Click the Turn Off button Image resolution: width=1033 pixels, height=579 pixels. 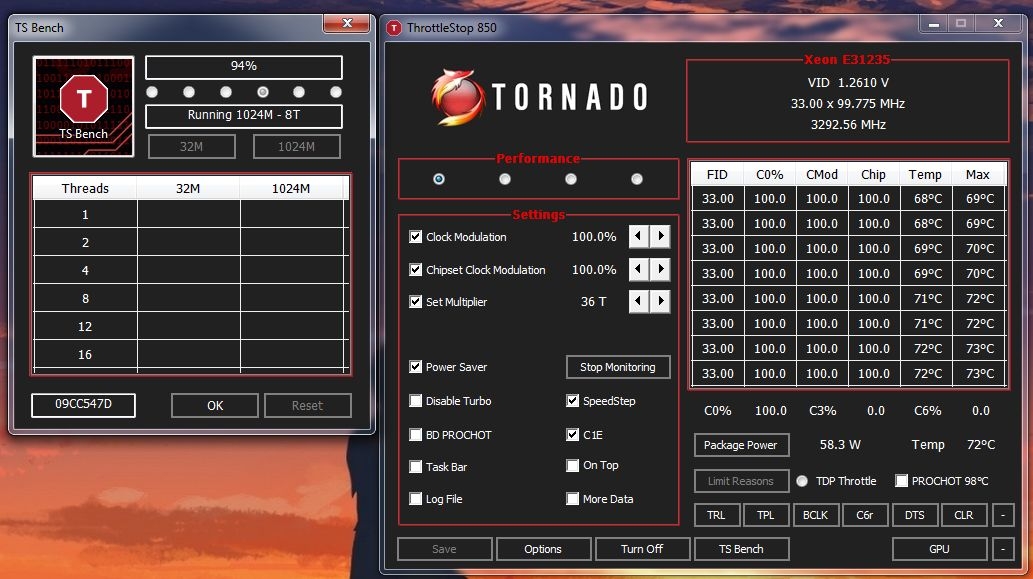(642, 549)
